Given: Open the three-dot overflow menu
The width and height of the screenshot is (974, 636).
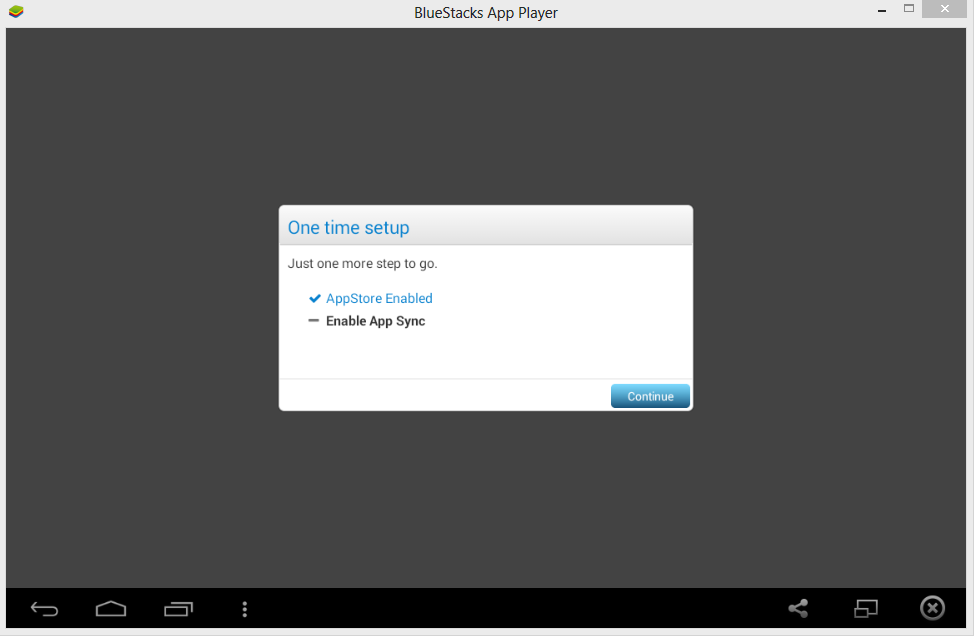Looking at the screenshot, I should (245, 609).
